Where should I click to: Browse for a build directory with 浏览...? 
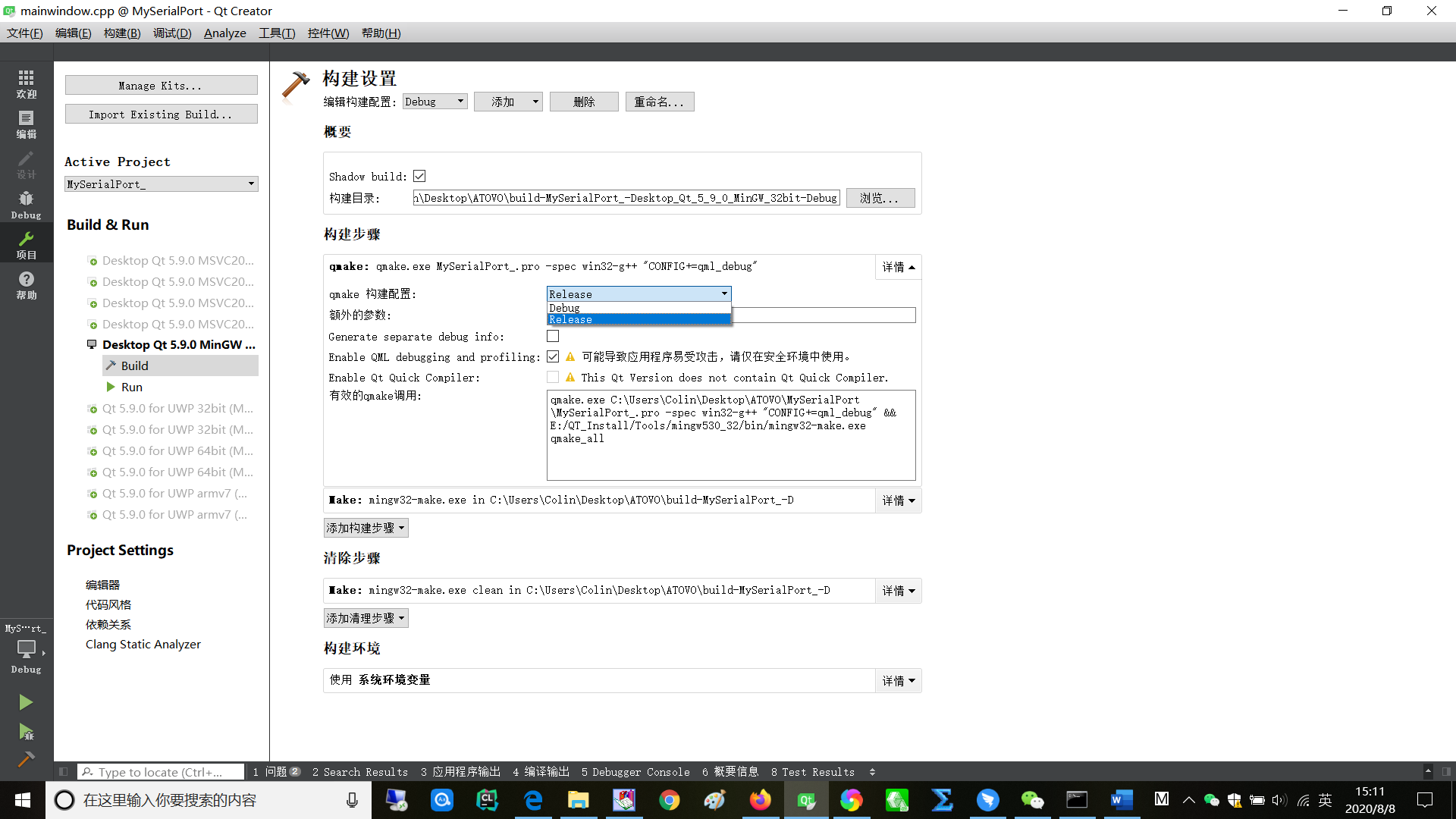[880, 198]
